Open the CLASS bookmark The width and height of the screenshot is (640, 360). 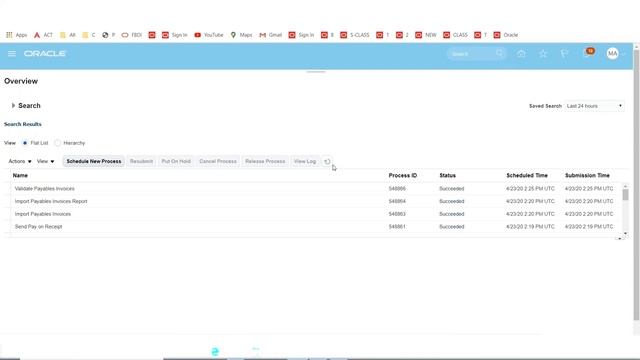(x=456, y=35)
